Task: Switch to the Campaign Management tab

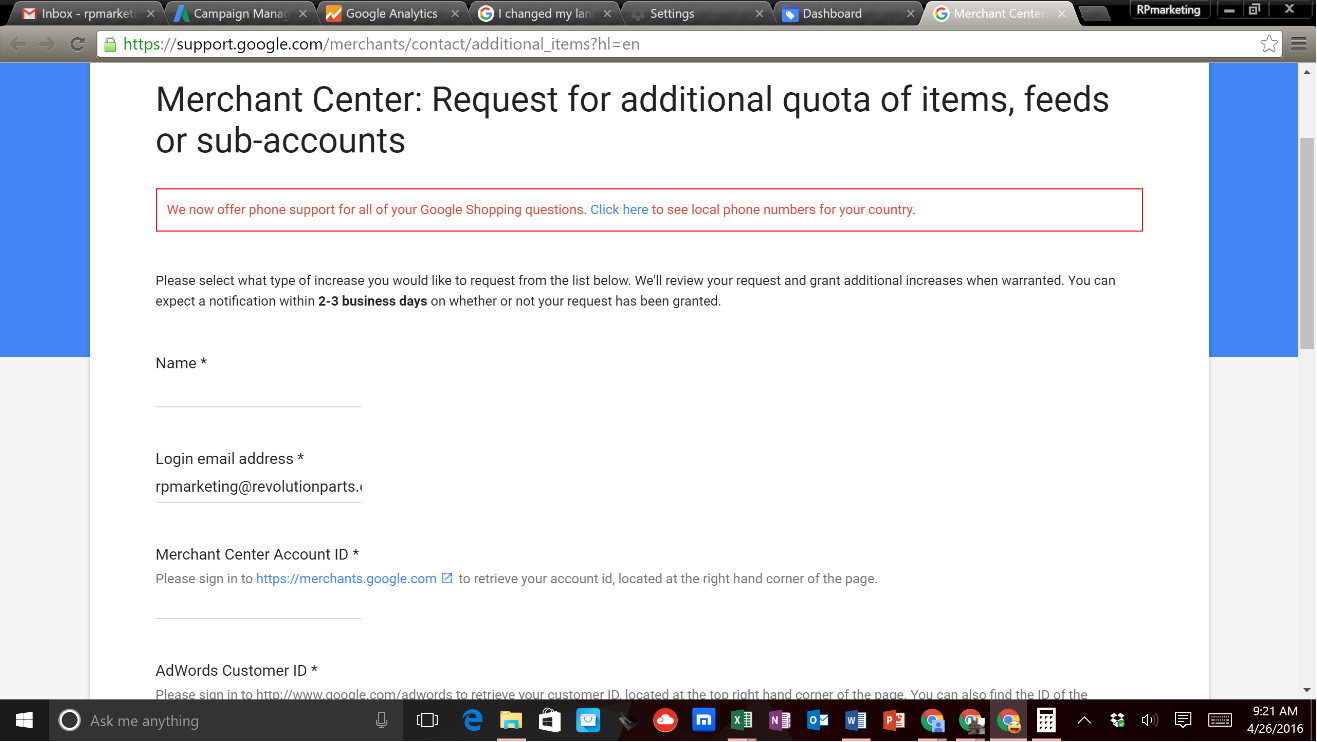Action: 241,14
